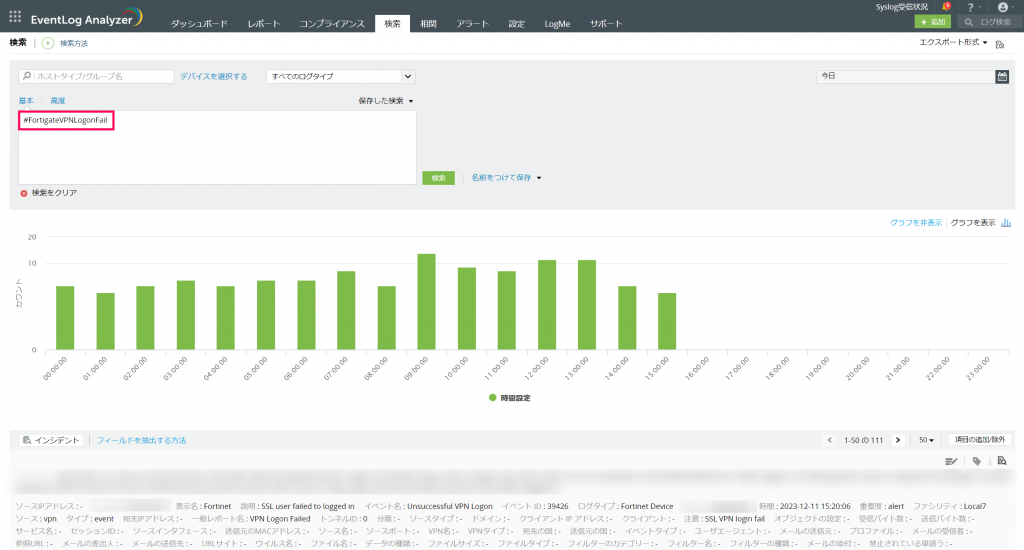1024x550 pixels.
Task: Switch to the コンプライアンス tab
Action: click(331, 23)
